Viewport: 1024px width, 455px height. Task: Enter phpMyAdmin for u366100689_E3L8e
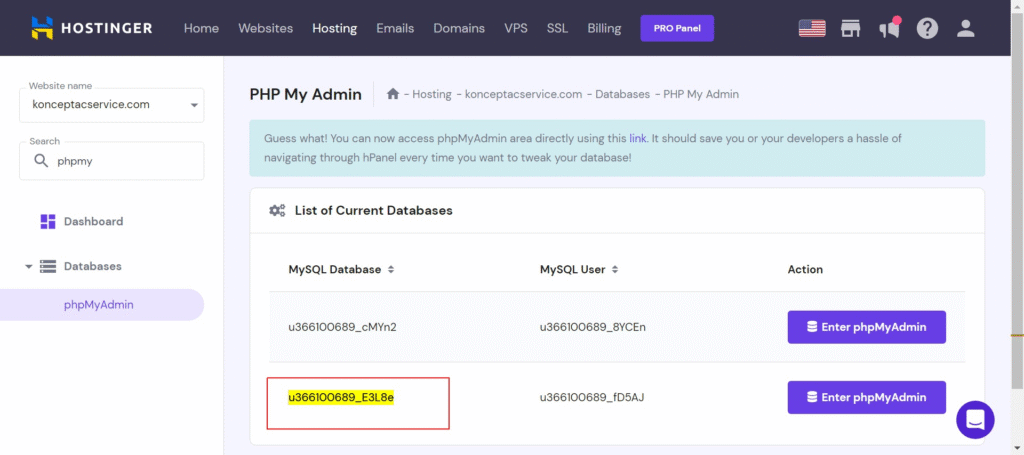(x=867, y=398)
